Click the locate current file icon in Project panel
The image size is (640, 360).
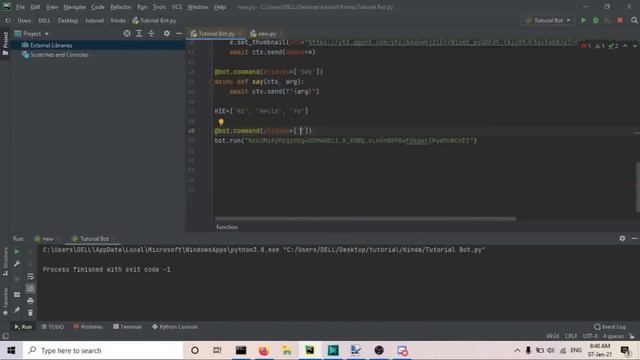pyautogui.click(x=127, y=33)
